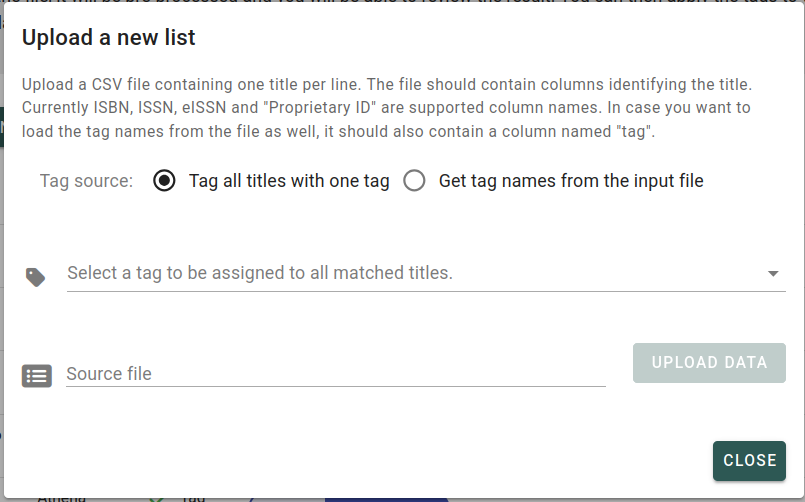Click the "Select a tag" placeholder text
Image resolution: width=805 pixels, height=502 pixels.
(x=260, y=273)
